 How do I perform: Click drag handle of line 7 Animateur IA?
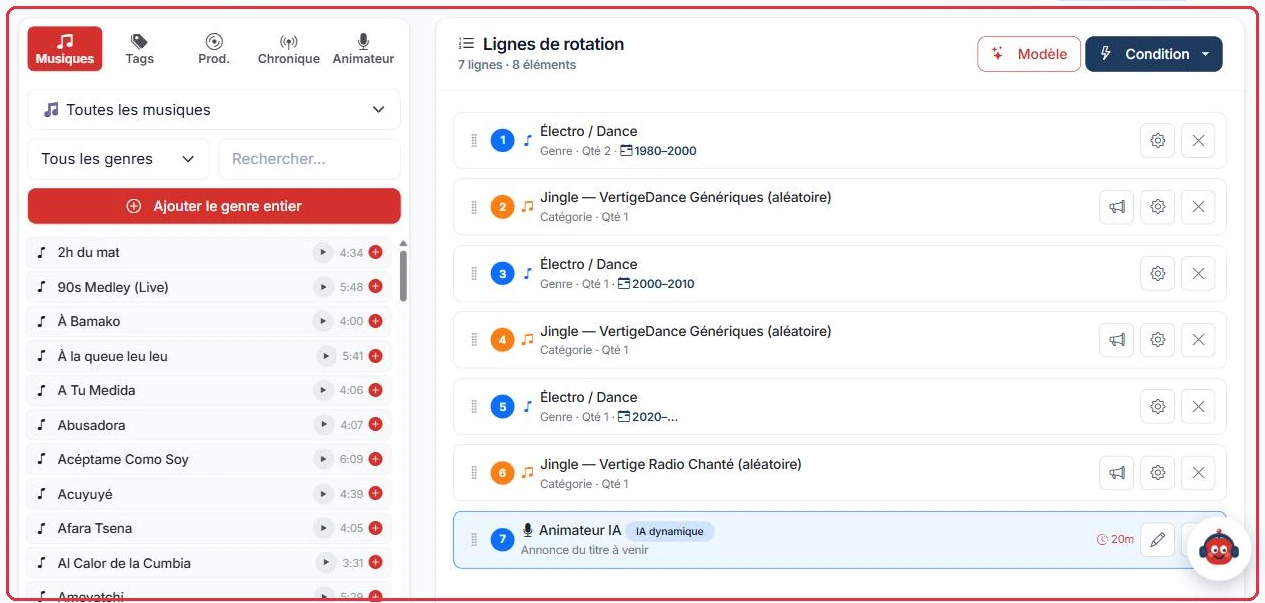click(x=474, y=540)
